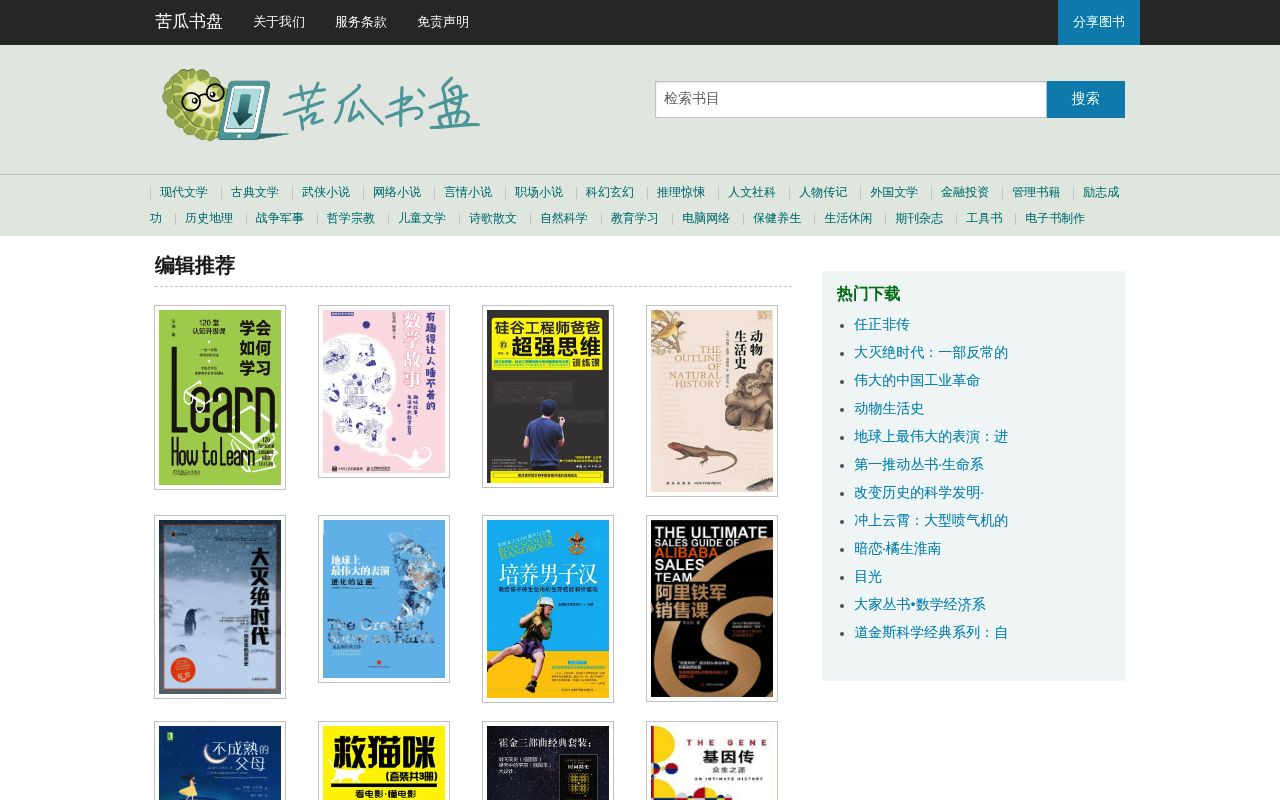
Task: Open 冲上云霄：大型喷气机的 in 热门下载
Action: pyautogui.click(x=931, y=520)
